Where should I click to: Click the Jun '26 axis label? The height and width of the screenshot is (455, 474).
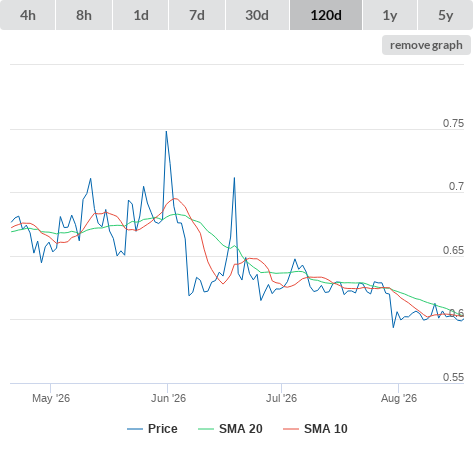tap(168, 398)
